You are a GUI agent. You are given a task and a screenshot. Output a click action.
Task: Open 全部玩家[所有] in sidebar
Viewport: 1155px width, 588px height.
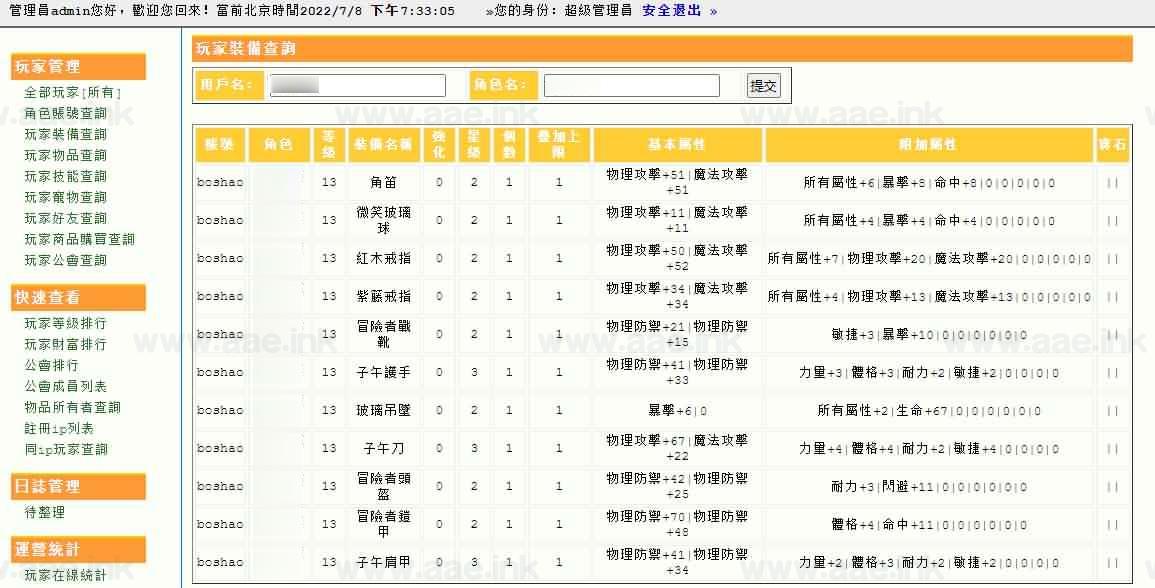[72, 93]
